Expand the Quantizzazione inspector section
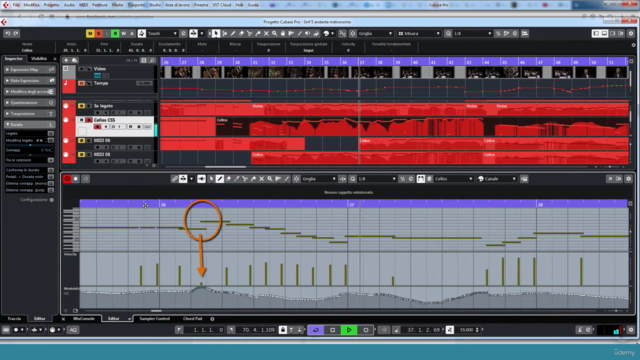This screenshot has height=360, width=640. [29, 102]
